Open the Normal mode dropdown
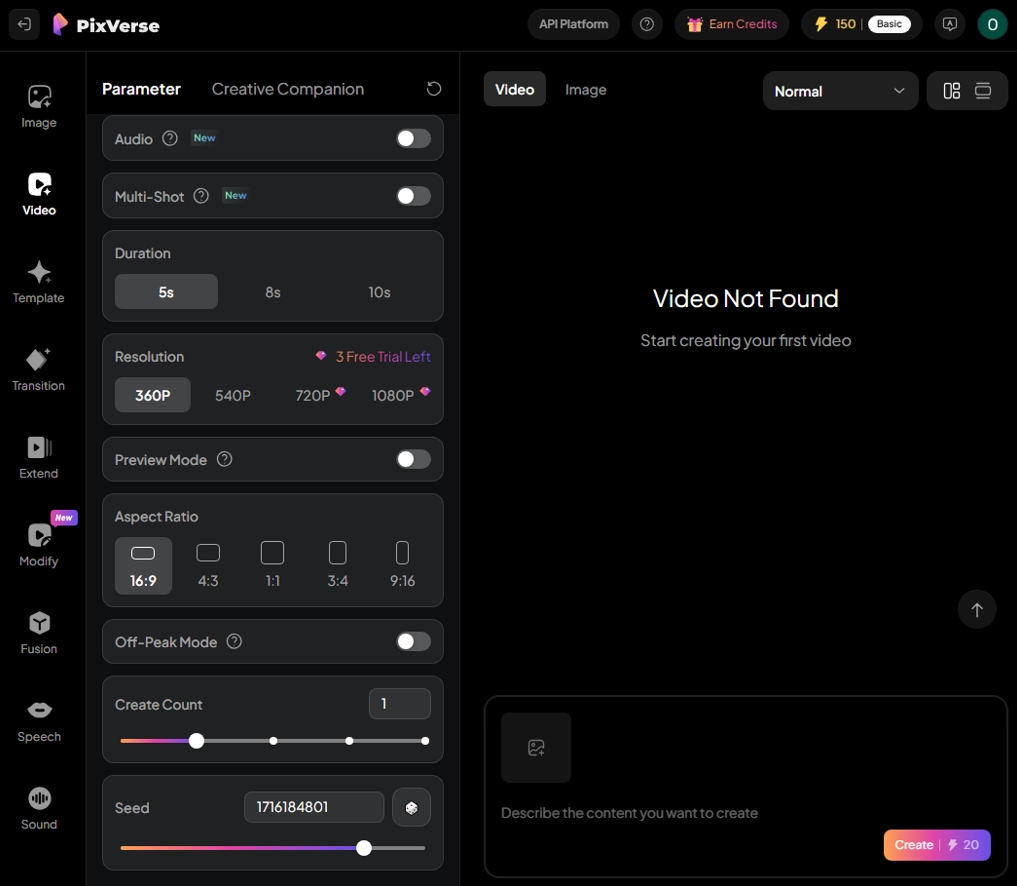The image size is (1017, 886). (x=840, y=91)
